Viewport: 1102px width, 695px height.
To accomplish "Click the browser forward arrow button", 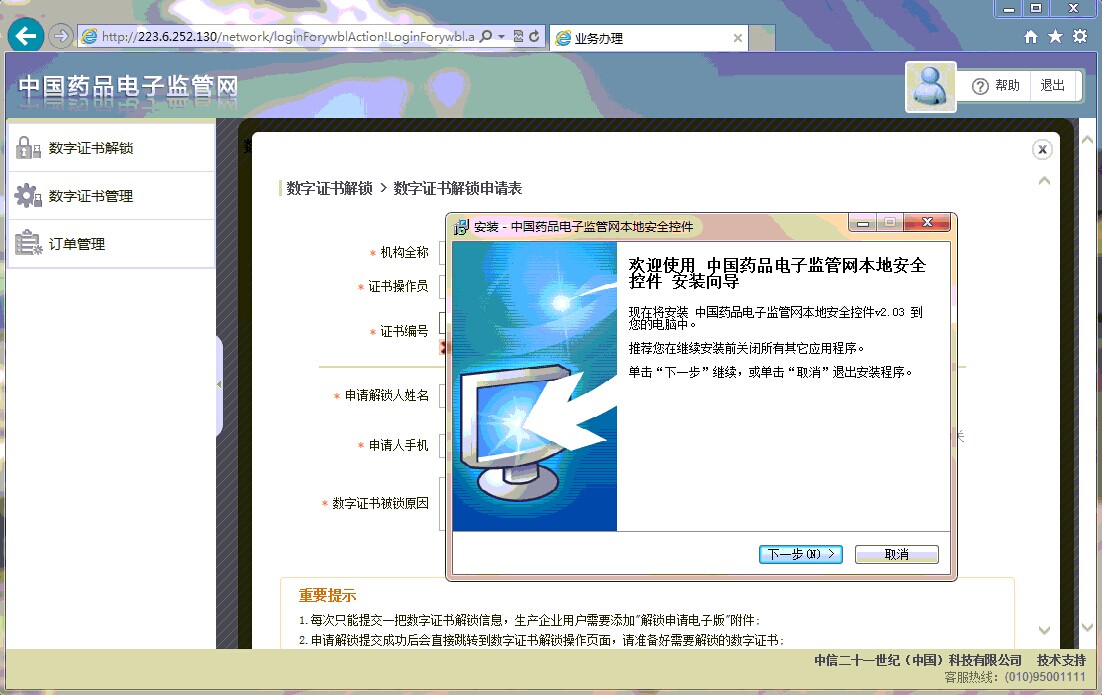I will tap(61, 37).
